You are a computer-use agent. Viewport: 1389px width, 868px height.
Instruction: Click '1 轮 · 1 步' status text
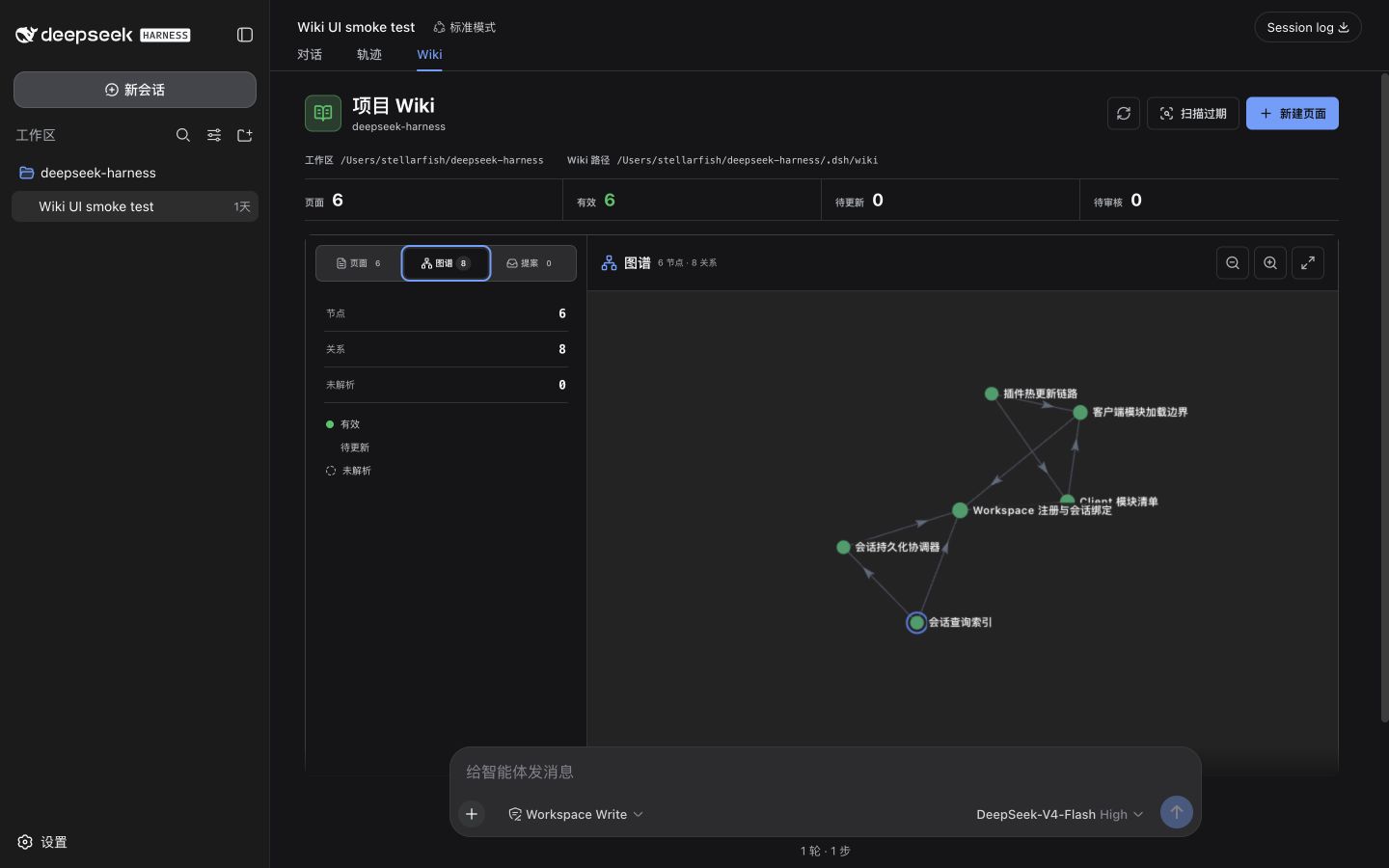(x=826, y=851)
